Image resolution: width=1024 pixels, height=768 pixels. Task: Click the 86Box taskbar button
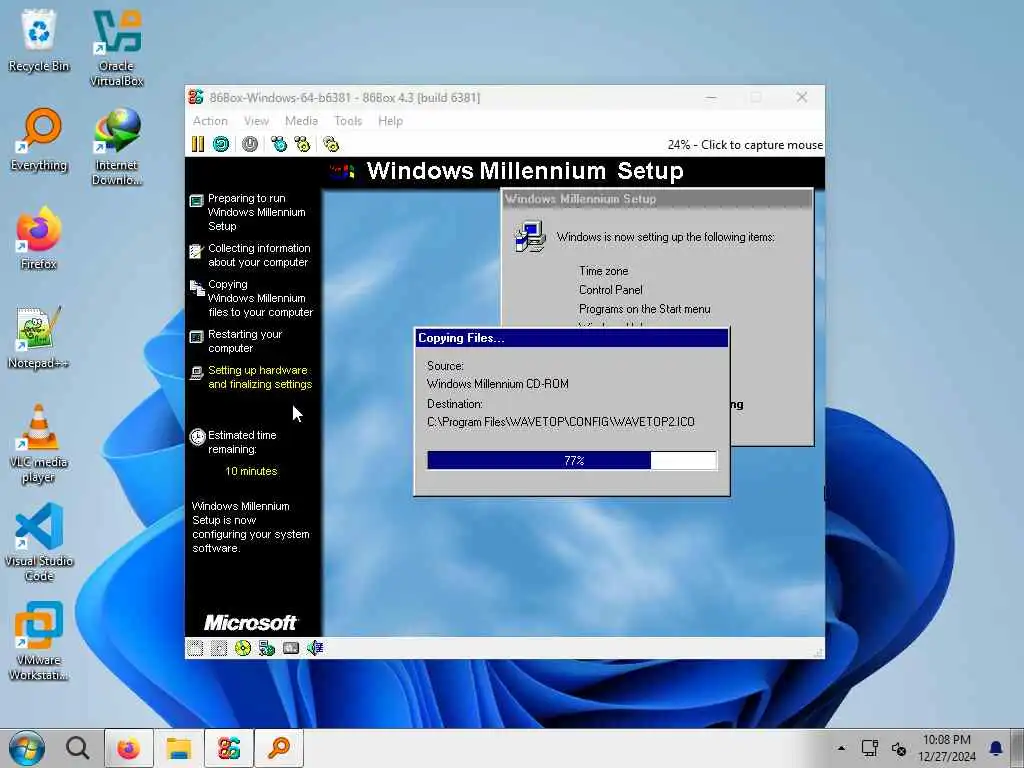tap(229, 748)
